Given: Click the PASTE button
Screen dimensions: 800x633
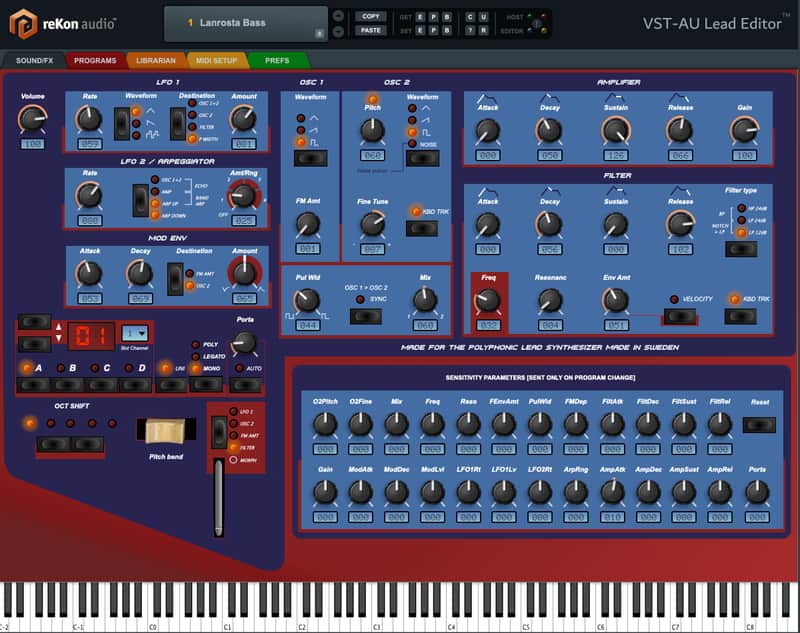Looking at the screenshot, I should pos(370,30).
